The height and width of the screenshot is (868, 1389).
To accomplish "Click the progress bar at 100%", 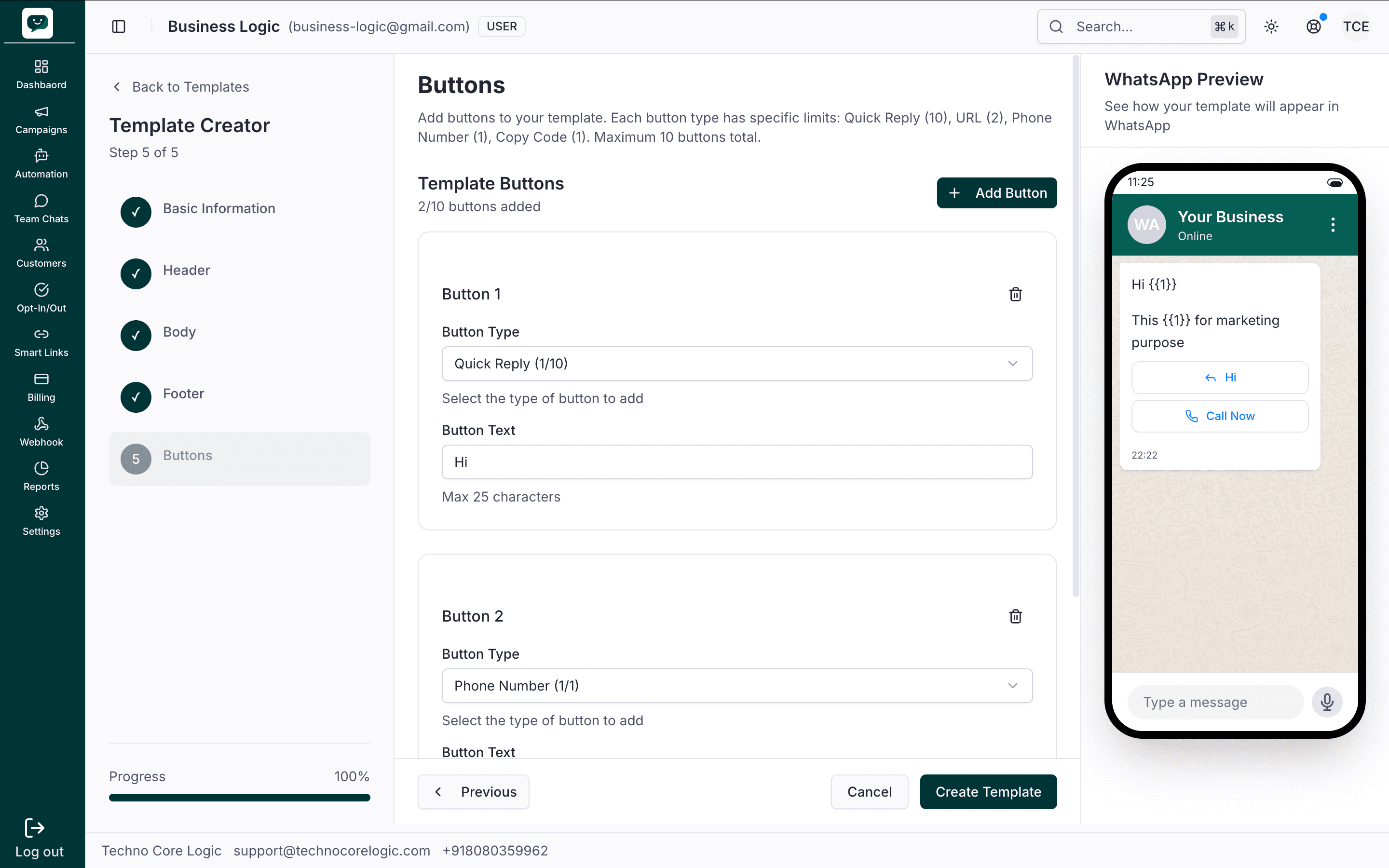I will click(x=239, y=798).
